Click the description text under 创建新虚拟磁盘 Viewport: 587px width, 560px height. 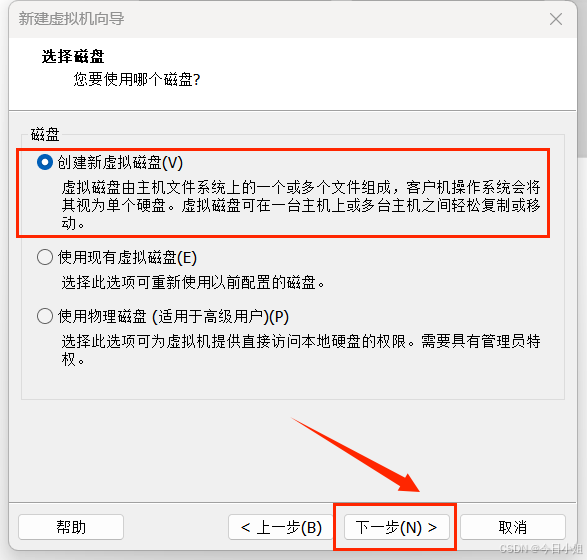(x=301, y=205)
